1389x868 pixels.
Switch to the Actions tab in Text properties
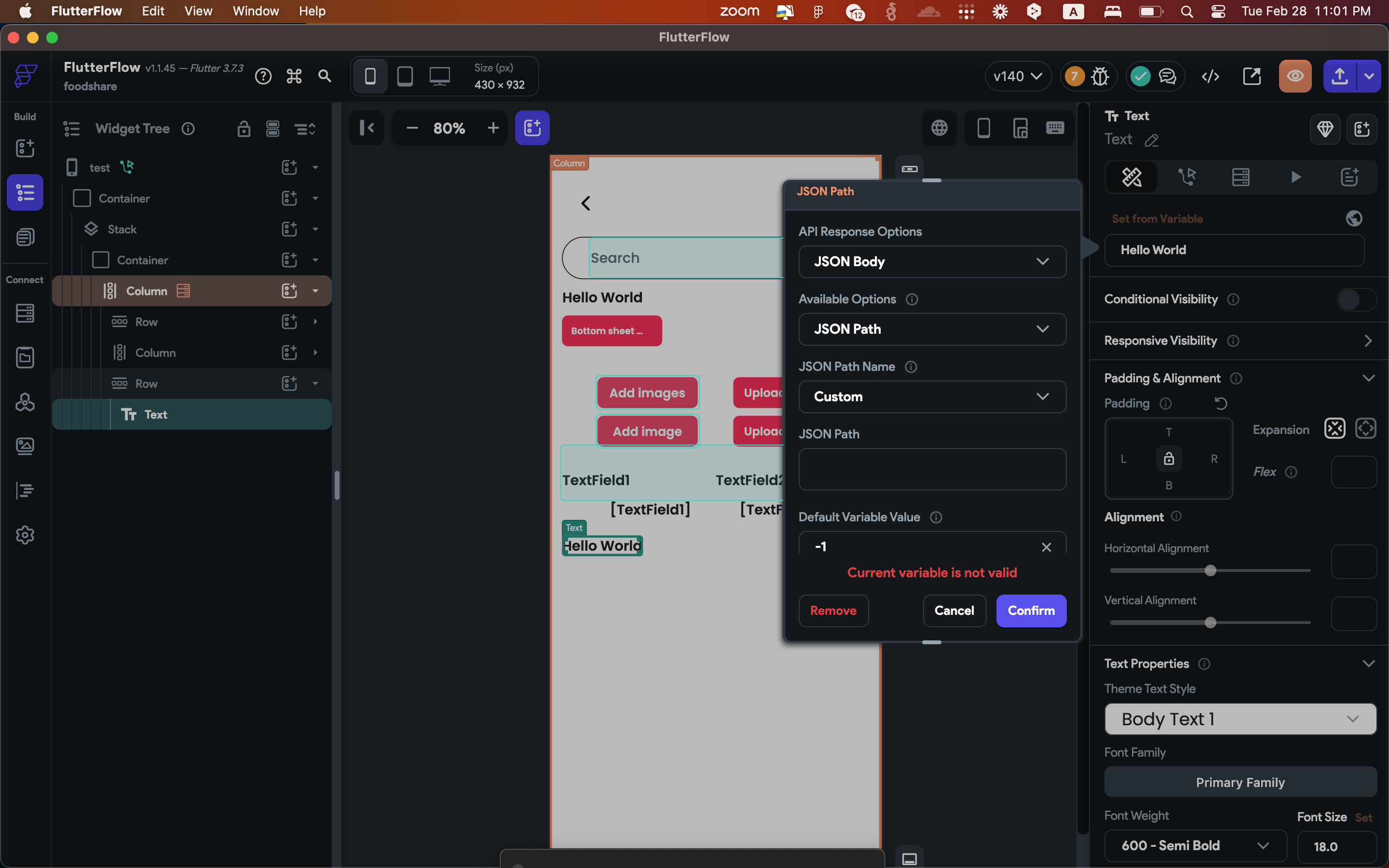(x=1187, y=177)
